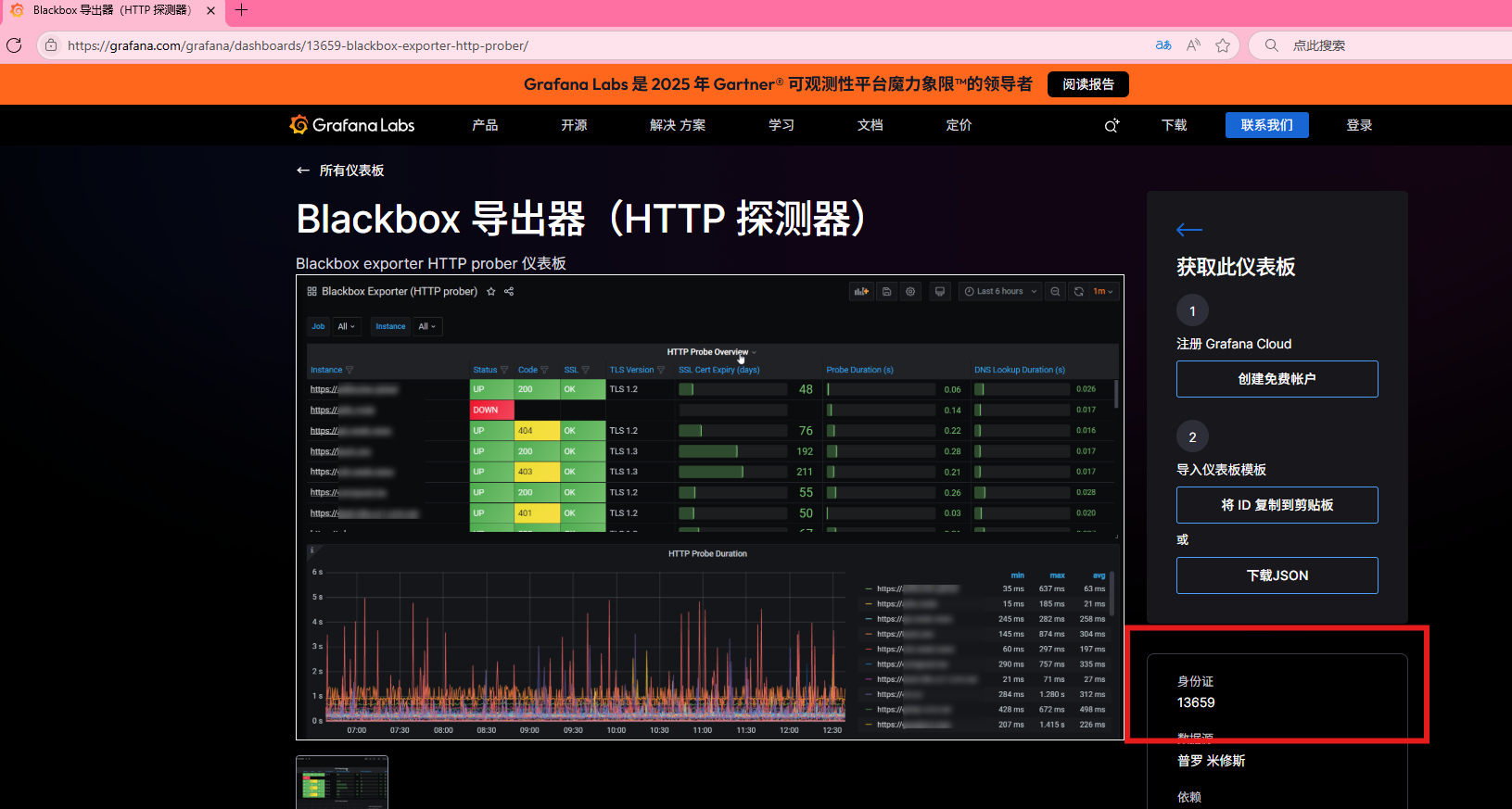Click the save dashboard icon
Viewport: 1512px width, 809px height.
887,291
